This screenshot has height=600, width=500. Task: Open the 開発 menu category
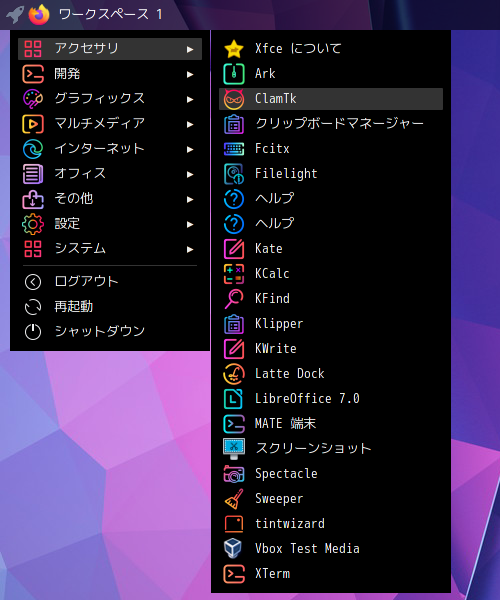[110, 74]
